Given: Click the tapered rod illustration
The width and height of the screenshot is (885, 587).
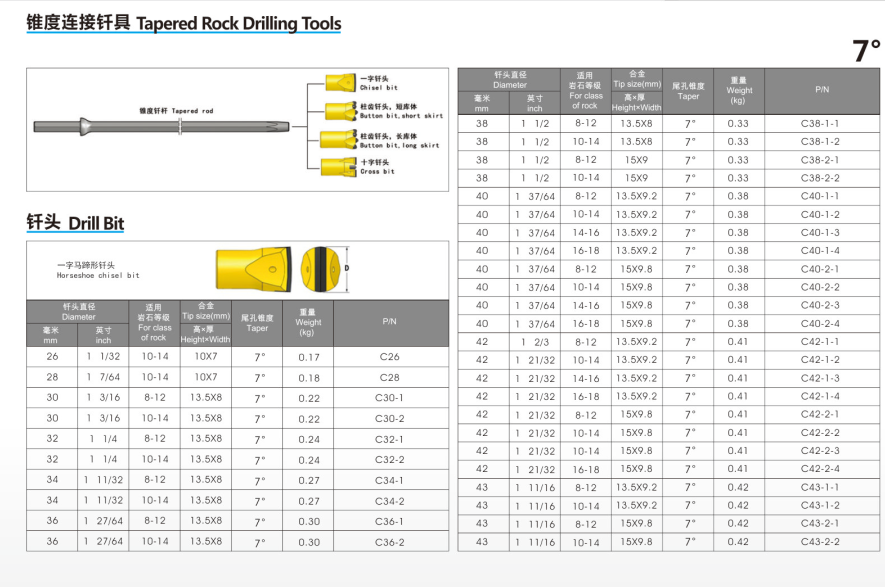Looking at the screenshot, I should [x=161, y=126].
